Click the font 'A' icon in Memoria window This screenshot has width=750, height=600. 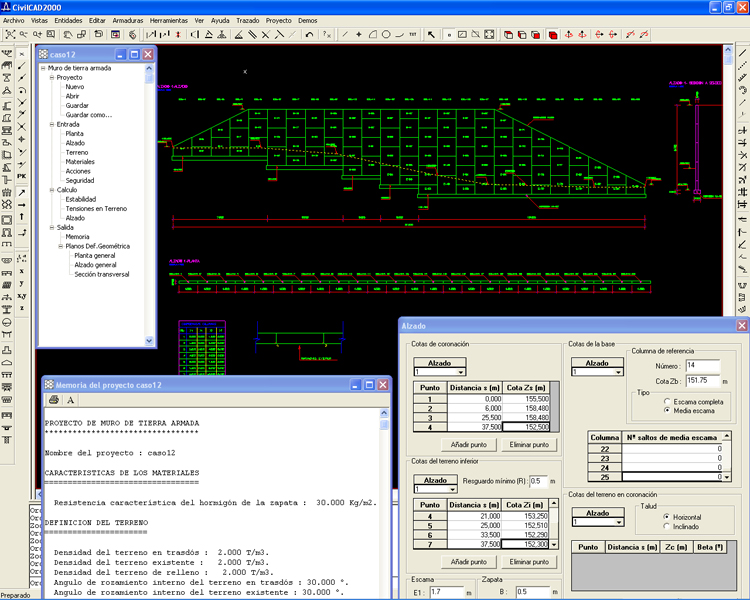point(71,400)
